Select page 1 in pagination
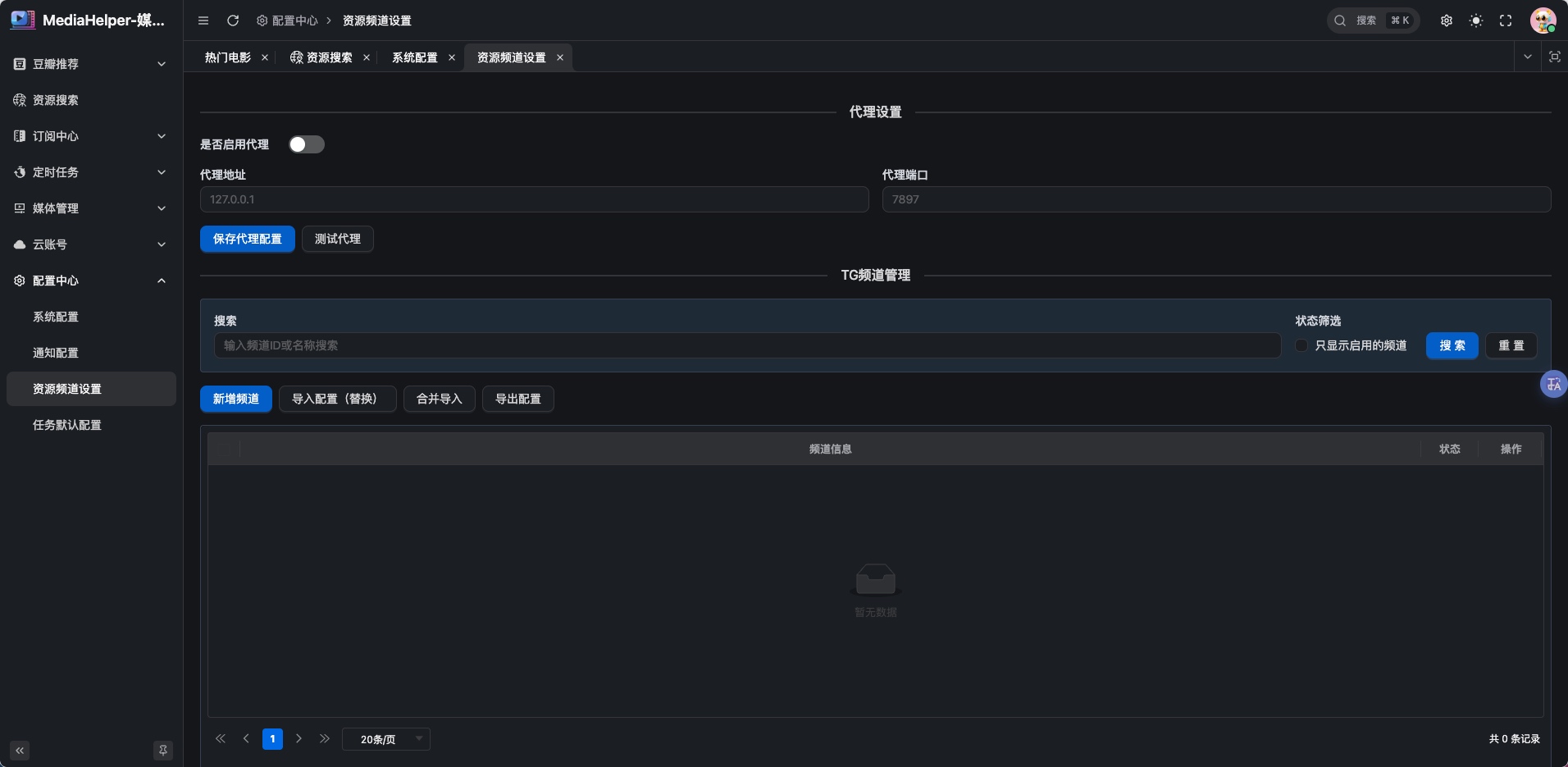The image size is (1568, 767). point(272,739)
